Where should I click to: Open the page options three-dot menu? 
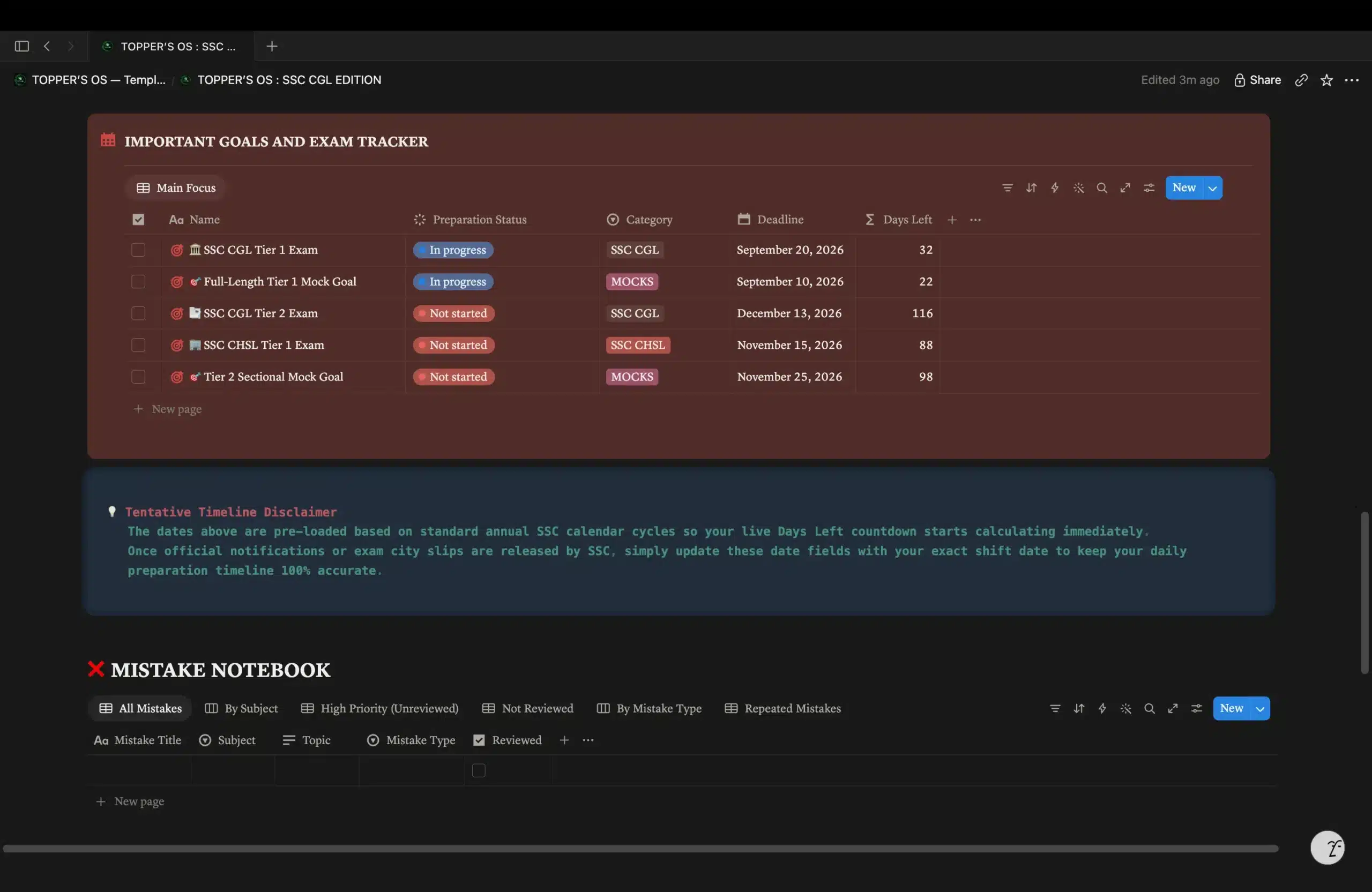tap(1352, 80)
